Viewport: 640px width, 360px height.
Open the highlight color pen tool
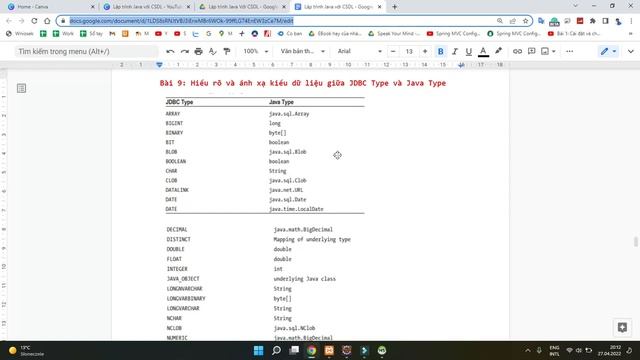(x=498, y=51)
